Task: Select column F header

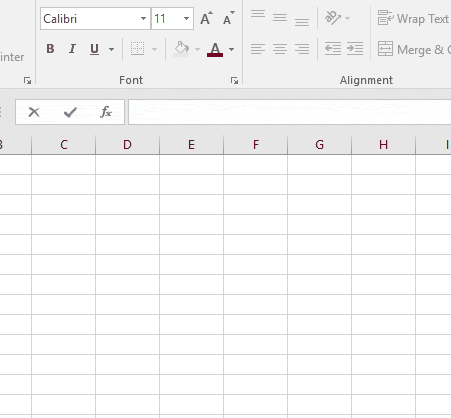Action: [256, 145]
